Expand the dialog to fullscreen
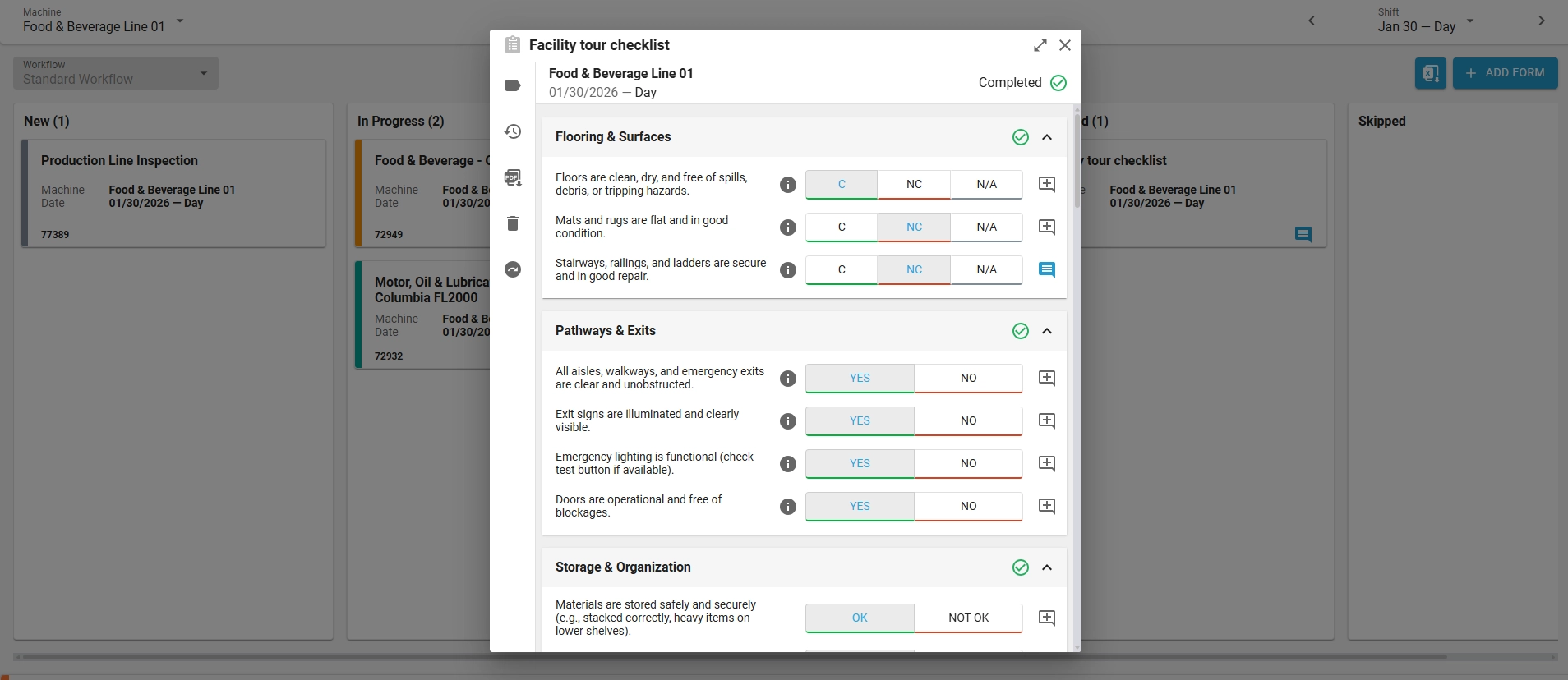1568x680 pixels. (1040, 45)
